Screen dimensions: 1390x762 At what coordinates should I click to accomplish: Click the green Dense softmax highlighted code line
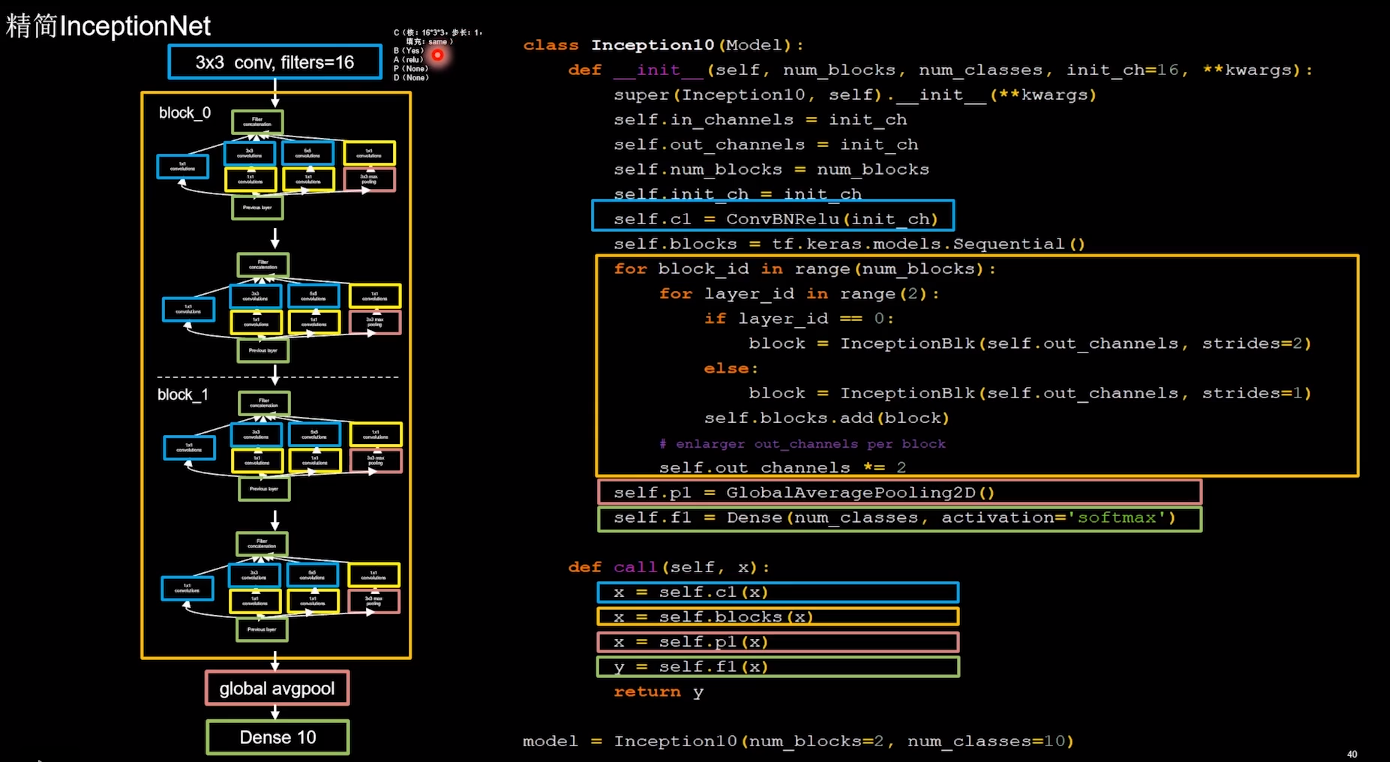pos(898,517)
